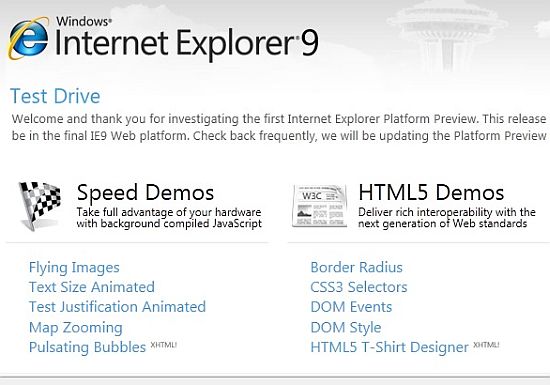Click 'Deliver rich interoperability' description text
This screenshot has height=385, width=550.
point(447,218)
